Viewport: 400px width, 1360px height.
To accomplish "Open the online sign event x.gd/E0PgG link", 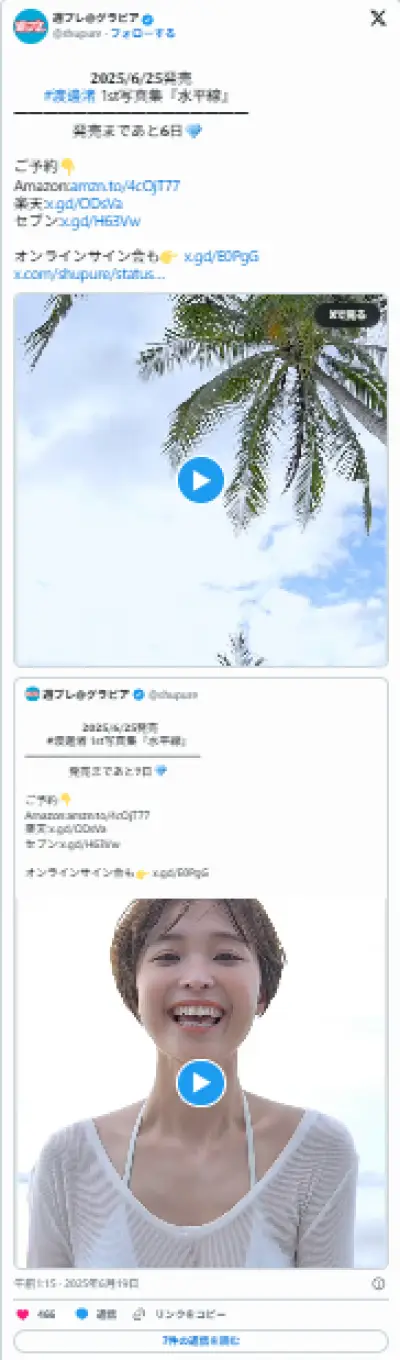I will 220,256.
